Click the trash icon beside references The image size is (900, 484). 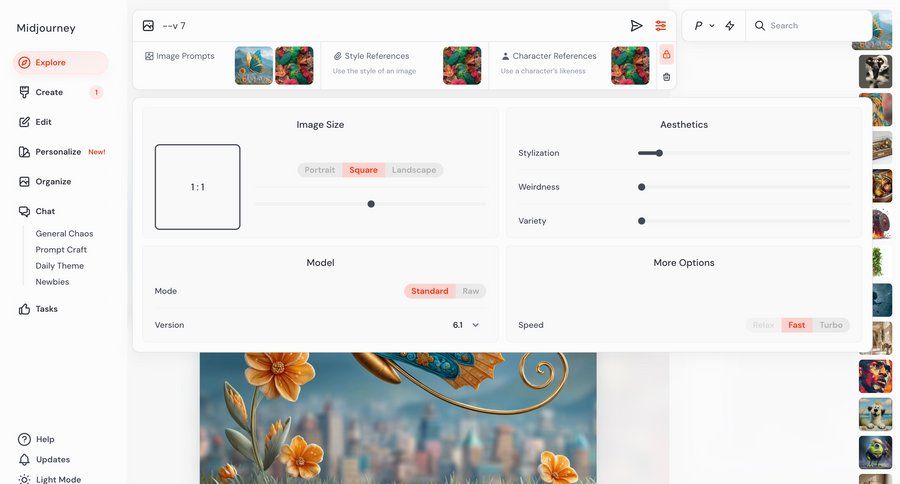[666, 77]
